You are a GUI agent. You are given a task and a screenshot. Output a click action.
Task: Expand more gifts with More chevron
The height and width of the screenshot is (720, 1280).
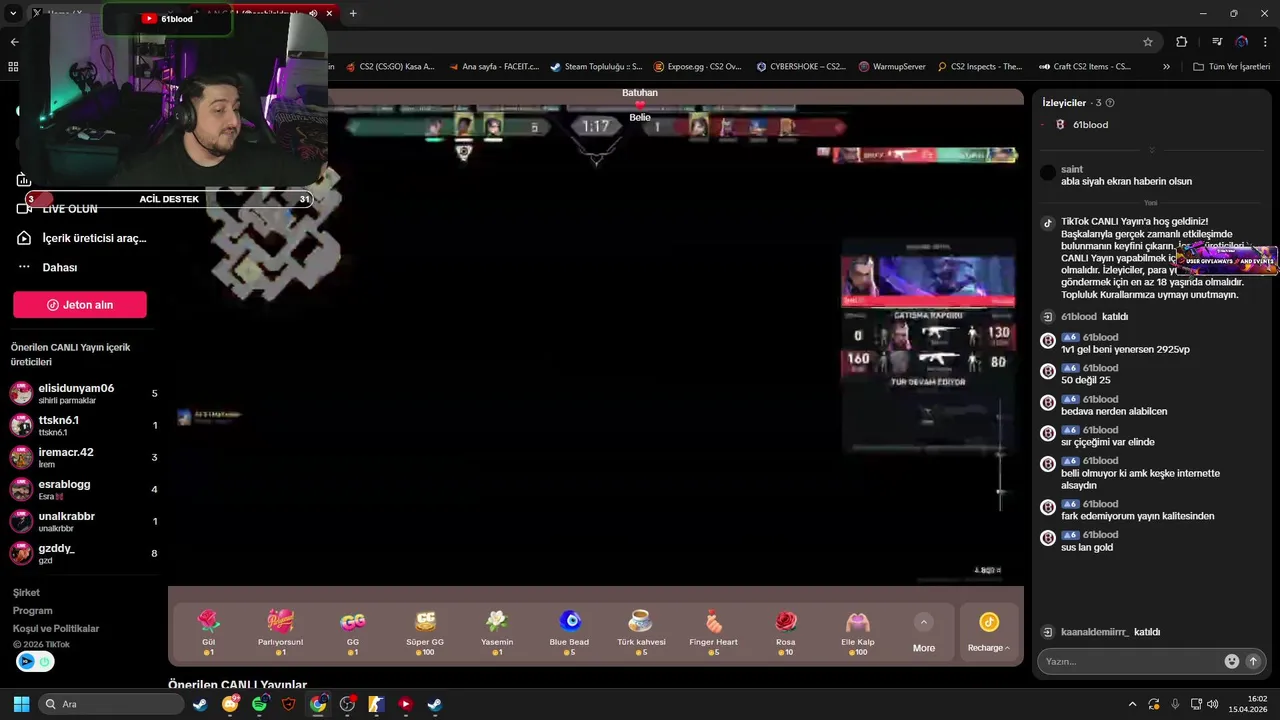coord(924,622)
